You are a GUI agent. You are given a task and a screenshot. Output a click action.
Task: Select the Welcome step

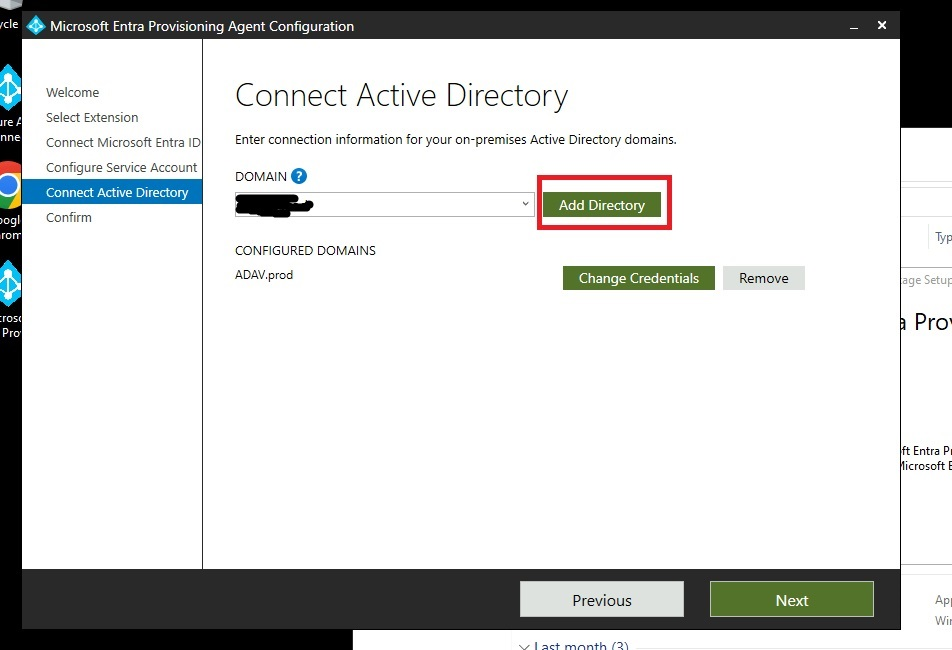click(72, 92)
